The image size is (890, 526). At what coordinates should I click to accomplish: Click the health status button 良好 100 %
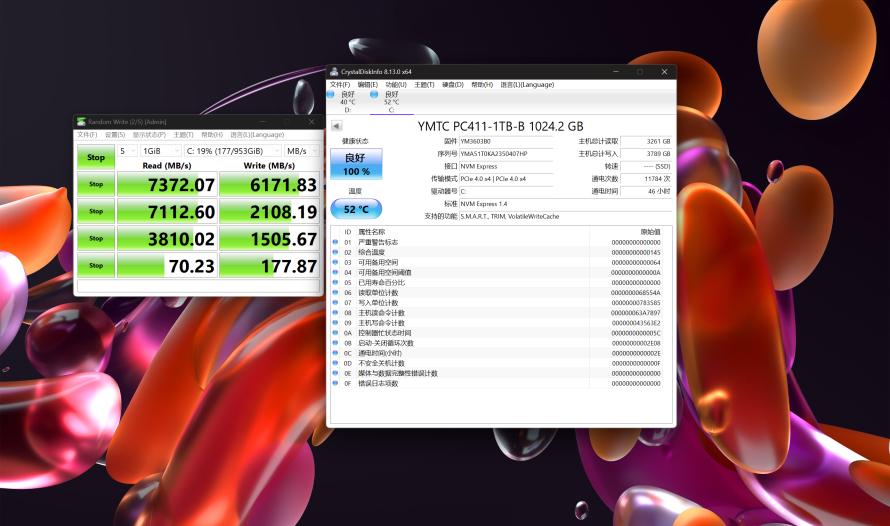coord(356,164)
